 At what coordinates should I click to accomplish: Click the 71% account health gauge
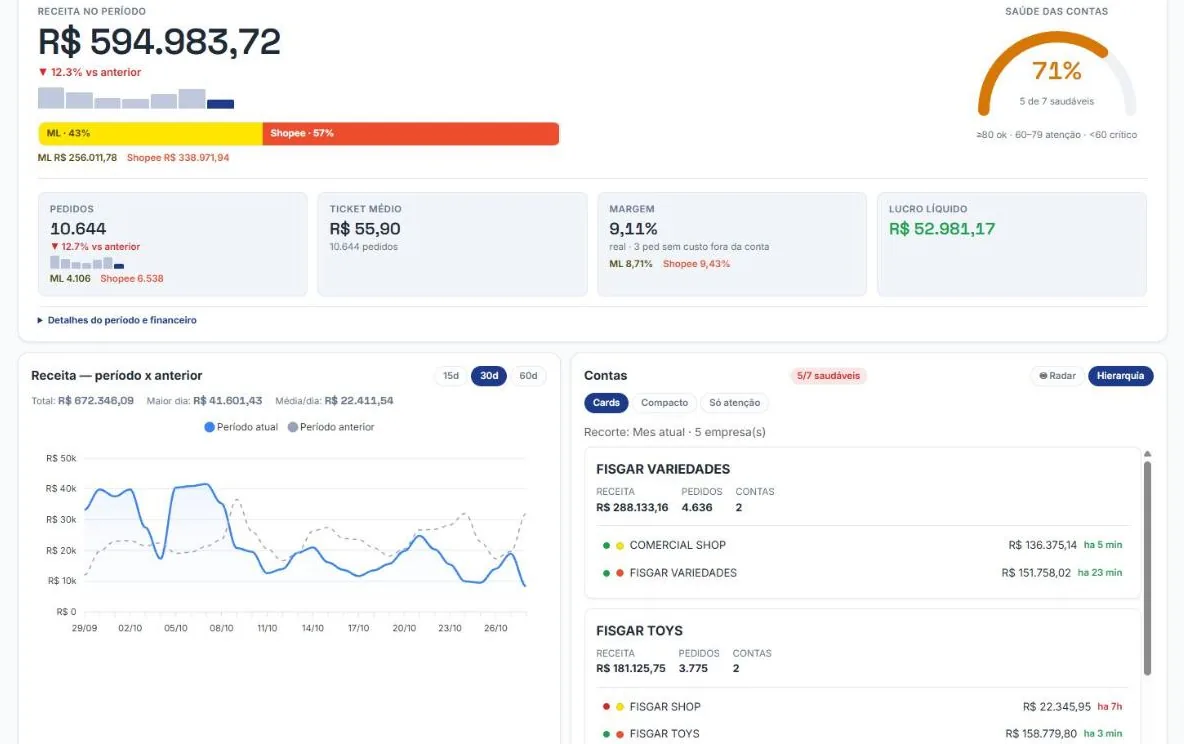point(1056,74)
